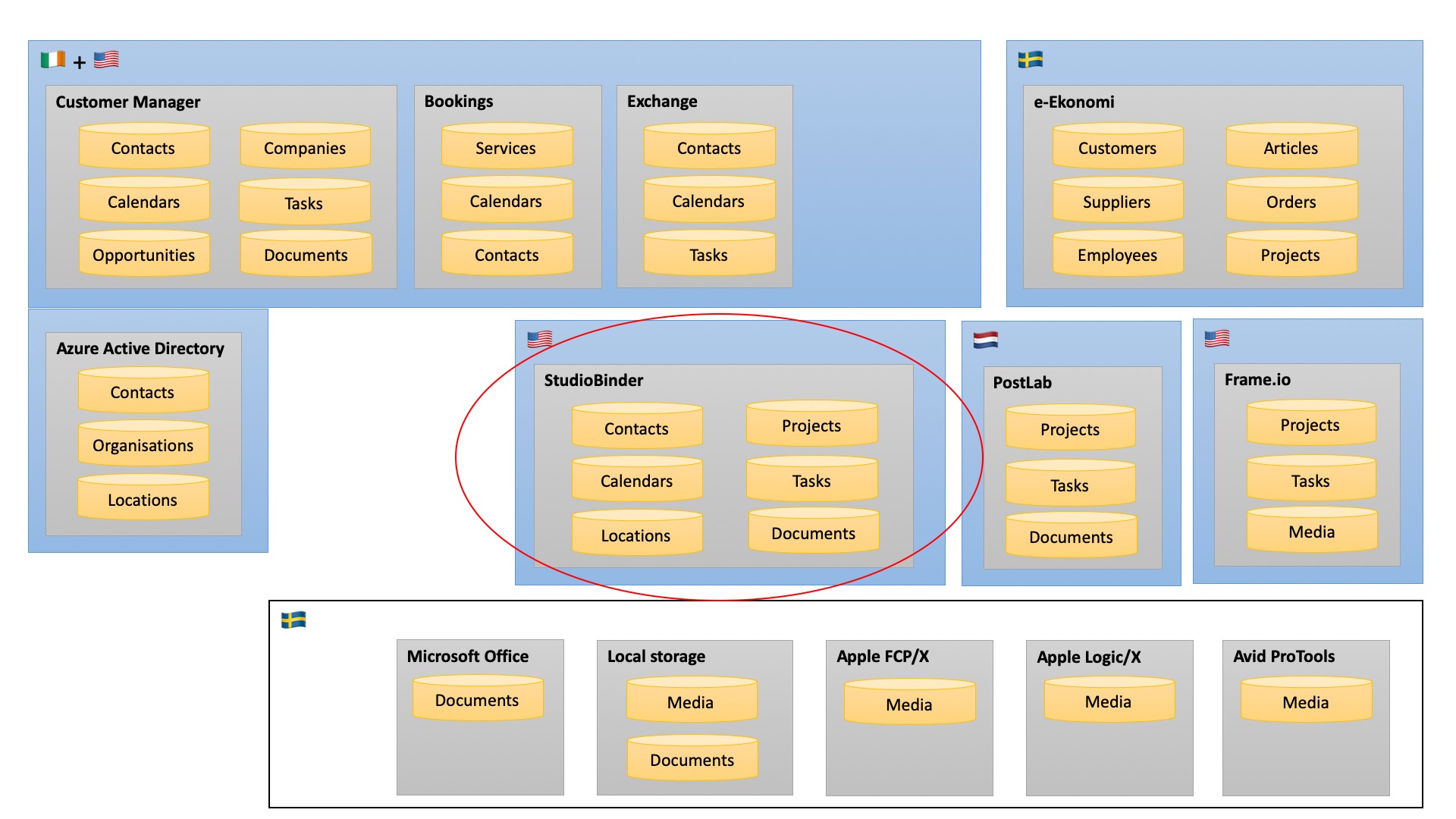Select the Opportunities cylinder in Customer Manager
The height and width of the screenshot is (819, 1456).
pyautogui.click(x=144, y=253)
